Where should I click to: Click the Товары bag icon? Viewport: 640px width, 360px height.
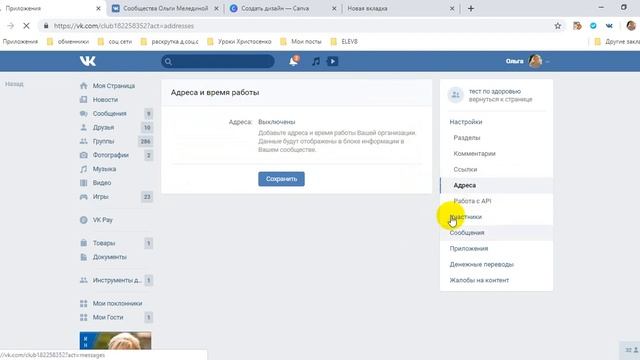pos(84,243)
